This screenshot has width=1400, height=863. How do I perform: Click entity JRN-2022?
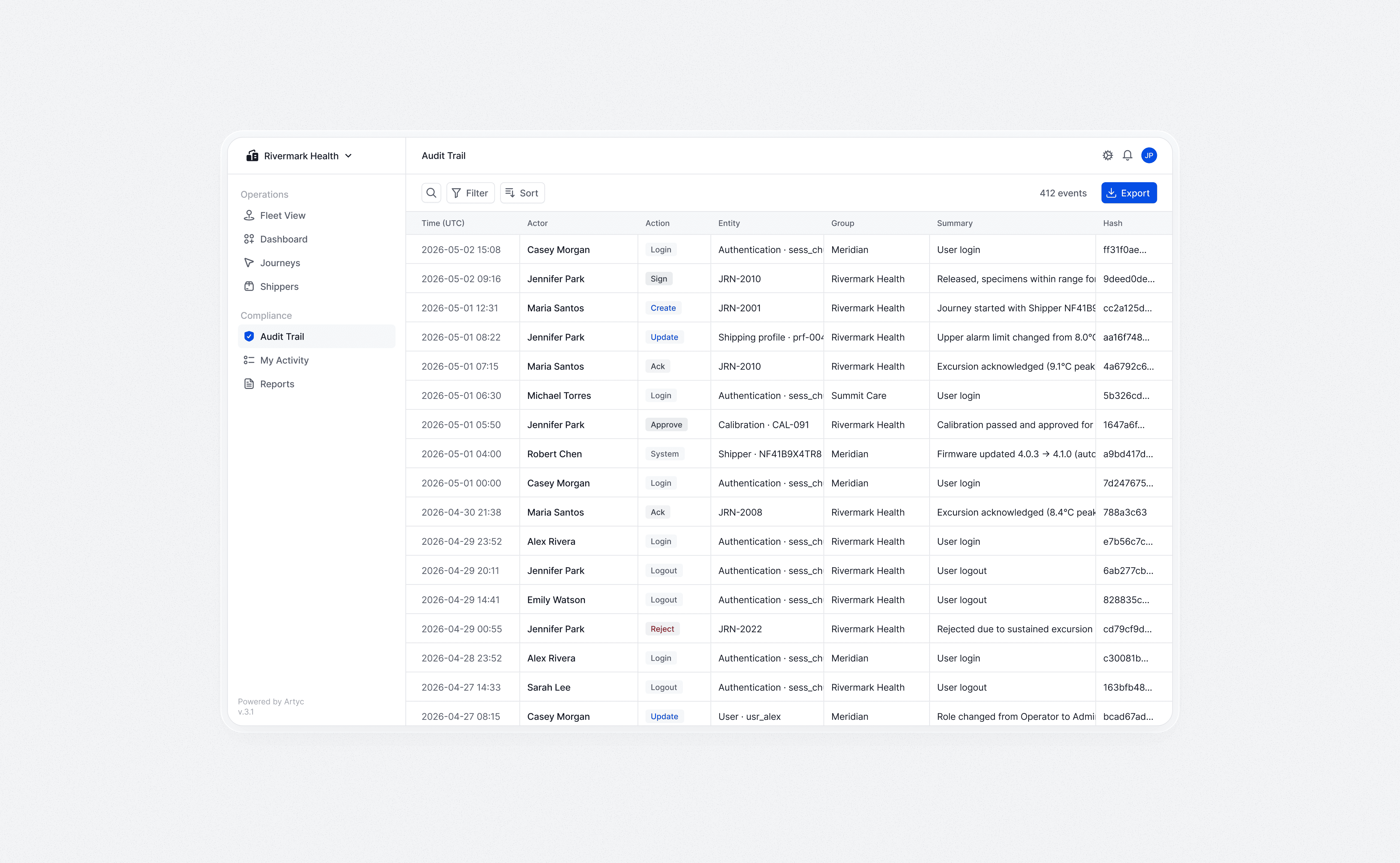pos(740,629)
